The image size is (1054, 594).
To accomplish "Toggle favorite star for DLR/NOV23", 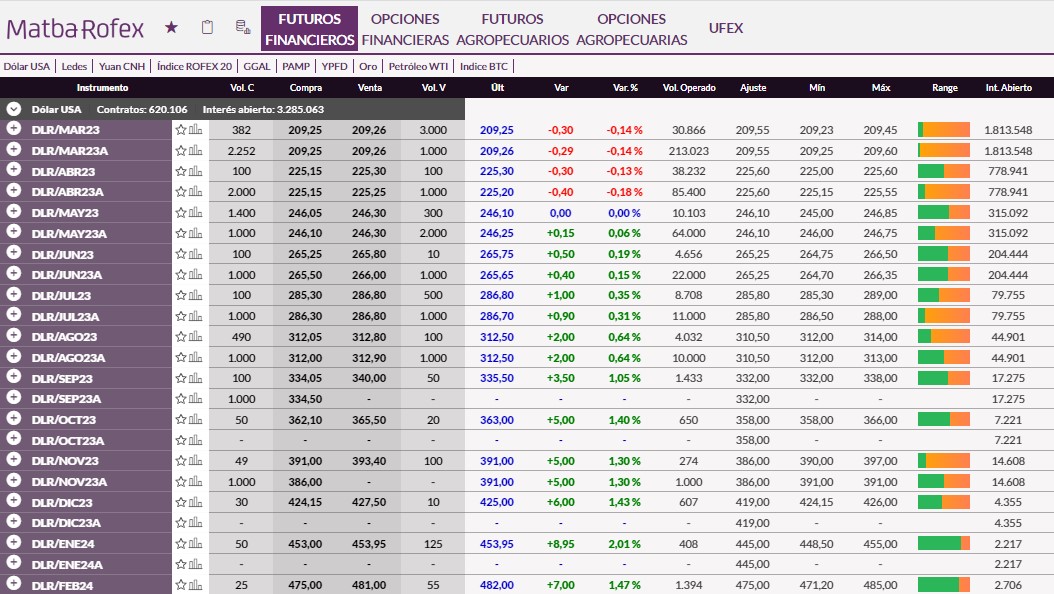I will click(181, 461).
